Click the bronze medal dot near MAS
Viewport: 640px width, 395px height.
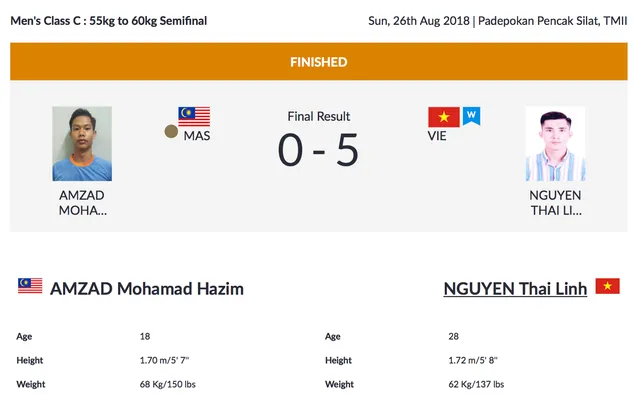[x=171, y=131]
